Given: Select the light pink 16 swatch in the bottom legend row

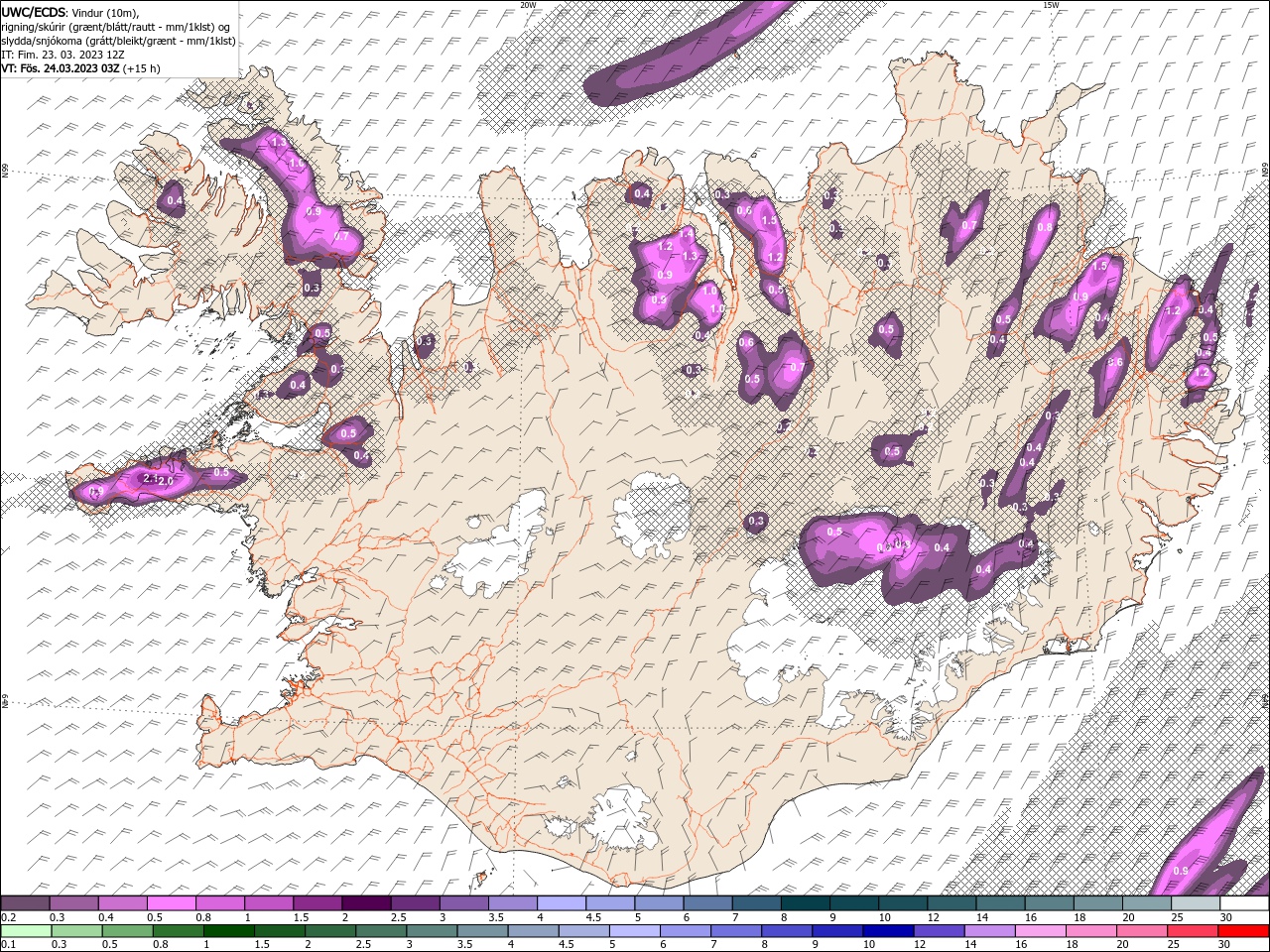Looking at the screenshot, I should [x=1039, y=931].
